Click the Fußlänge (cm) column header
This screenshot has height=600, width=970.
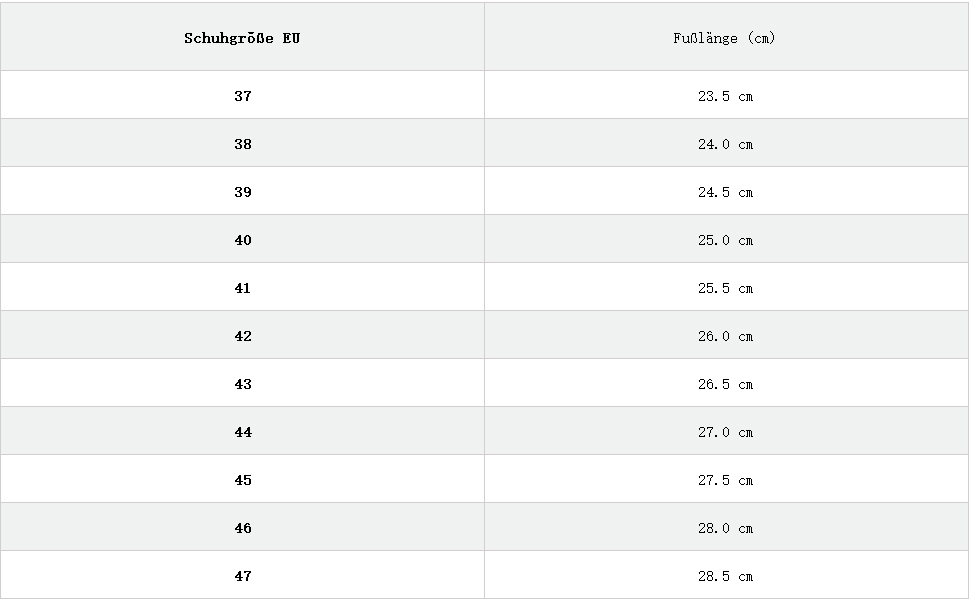click(725, 38)
